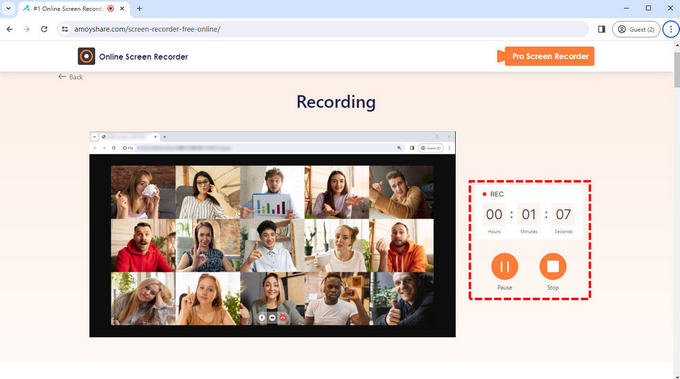Open the Guest (2) profile button

click(636, 29)
